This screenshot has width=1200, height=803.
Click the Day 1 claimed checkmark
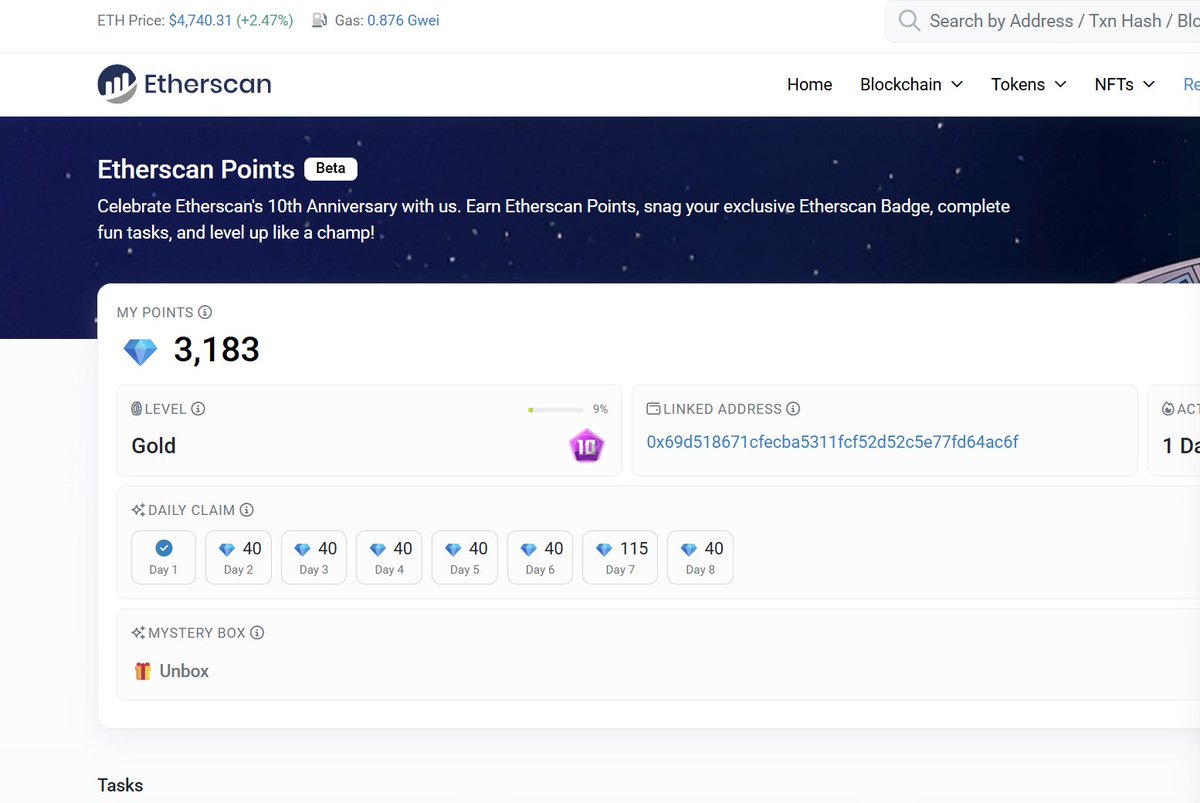[x=164, y=548]
